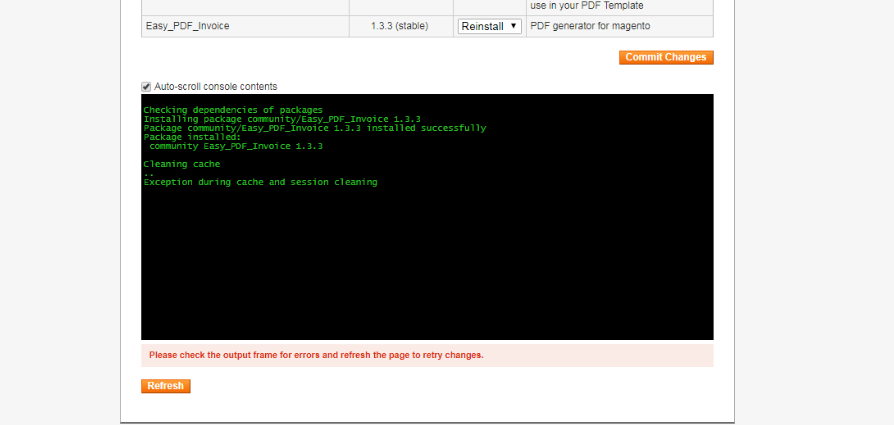Click the PDF generator for magento description
This screenshot has width=894, height=425.
(590, 26)
